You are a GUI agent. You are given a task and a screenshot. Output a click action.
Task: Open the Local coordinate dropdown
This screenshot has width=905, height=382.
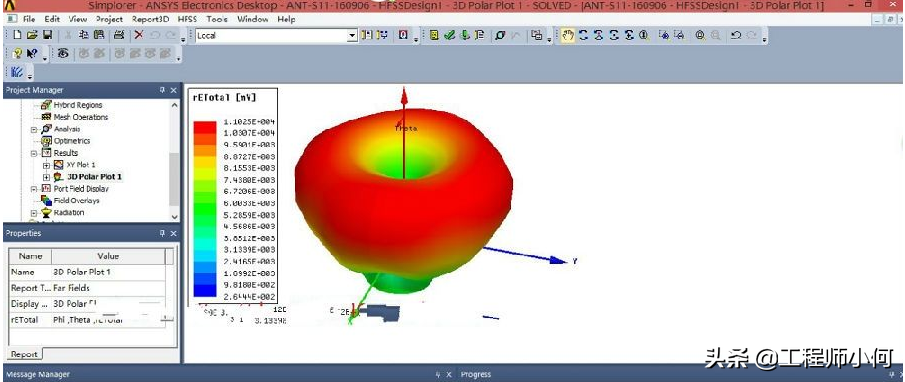[x=352, y=35]
